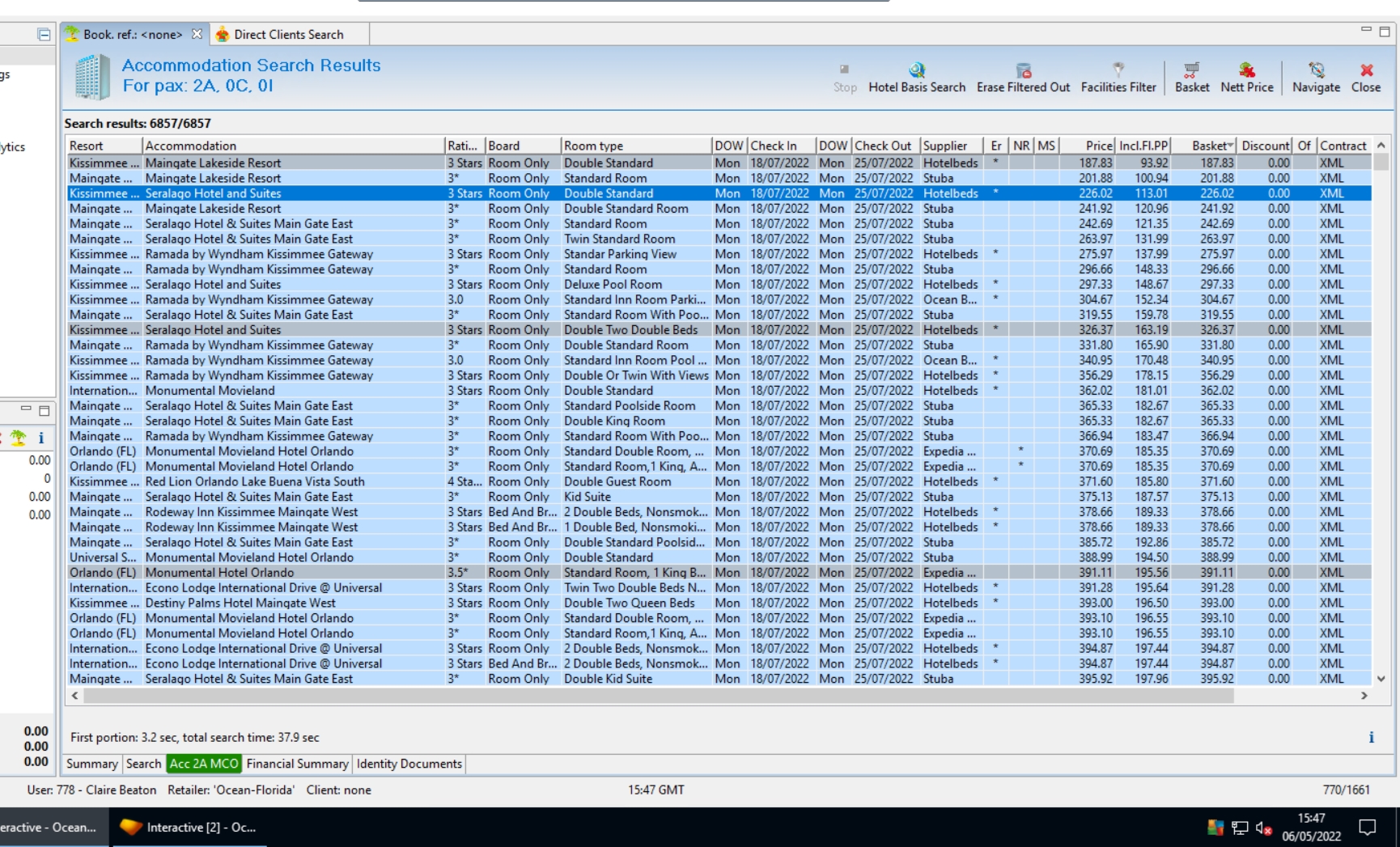Sort by the Contract column header
Image resolution: width=1400 pixels, height=847 pixels.
coord(1344,146)
